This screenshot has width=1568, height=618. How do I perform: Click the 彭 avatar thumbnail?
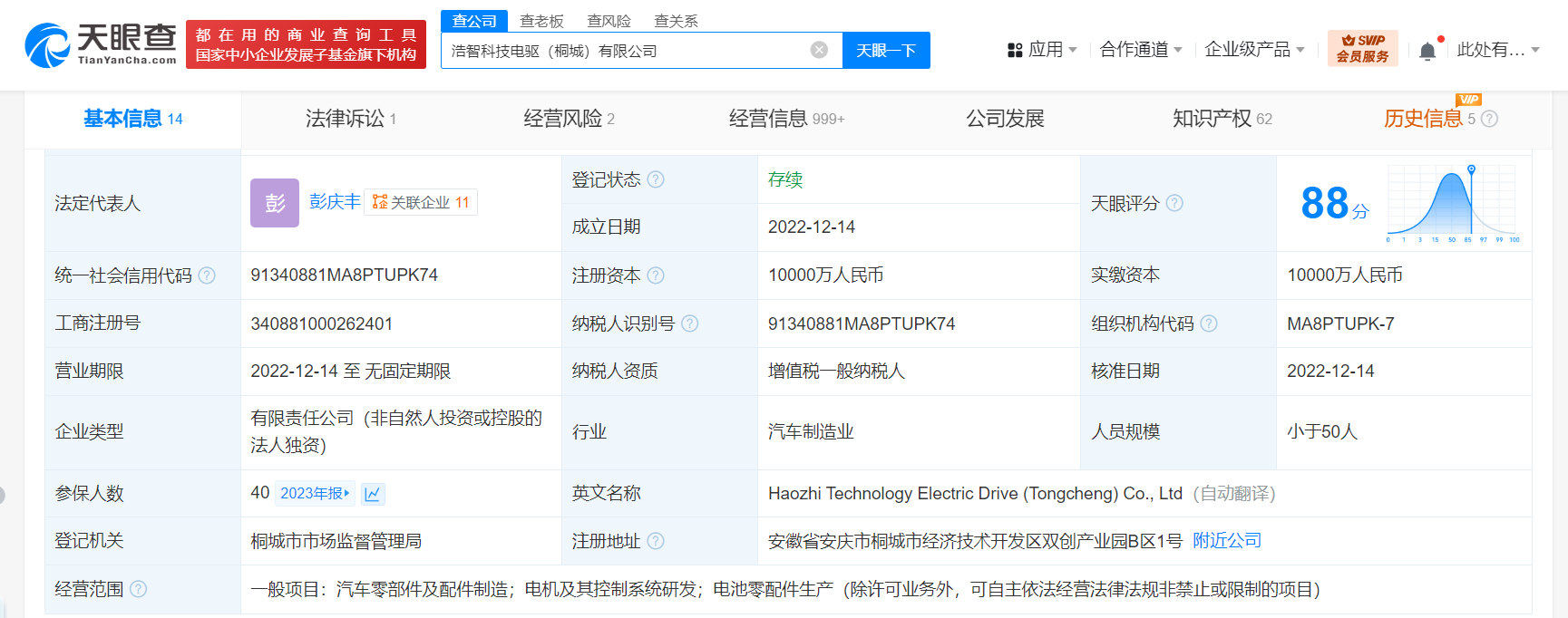coord(274,203)
